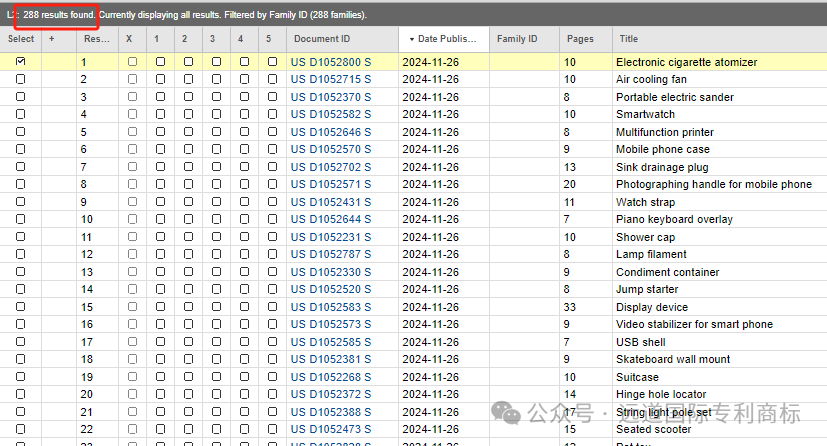Open document US D1052787 S

click(x=331, y=255)
